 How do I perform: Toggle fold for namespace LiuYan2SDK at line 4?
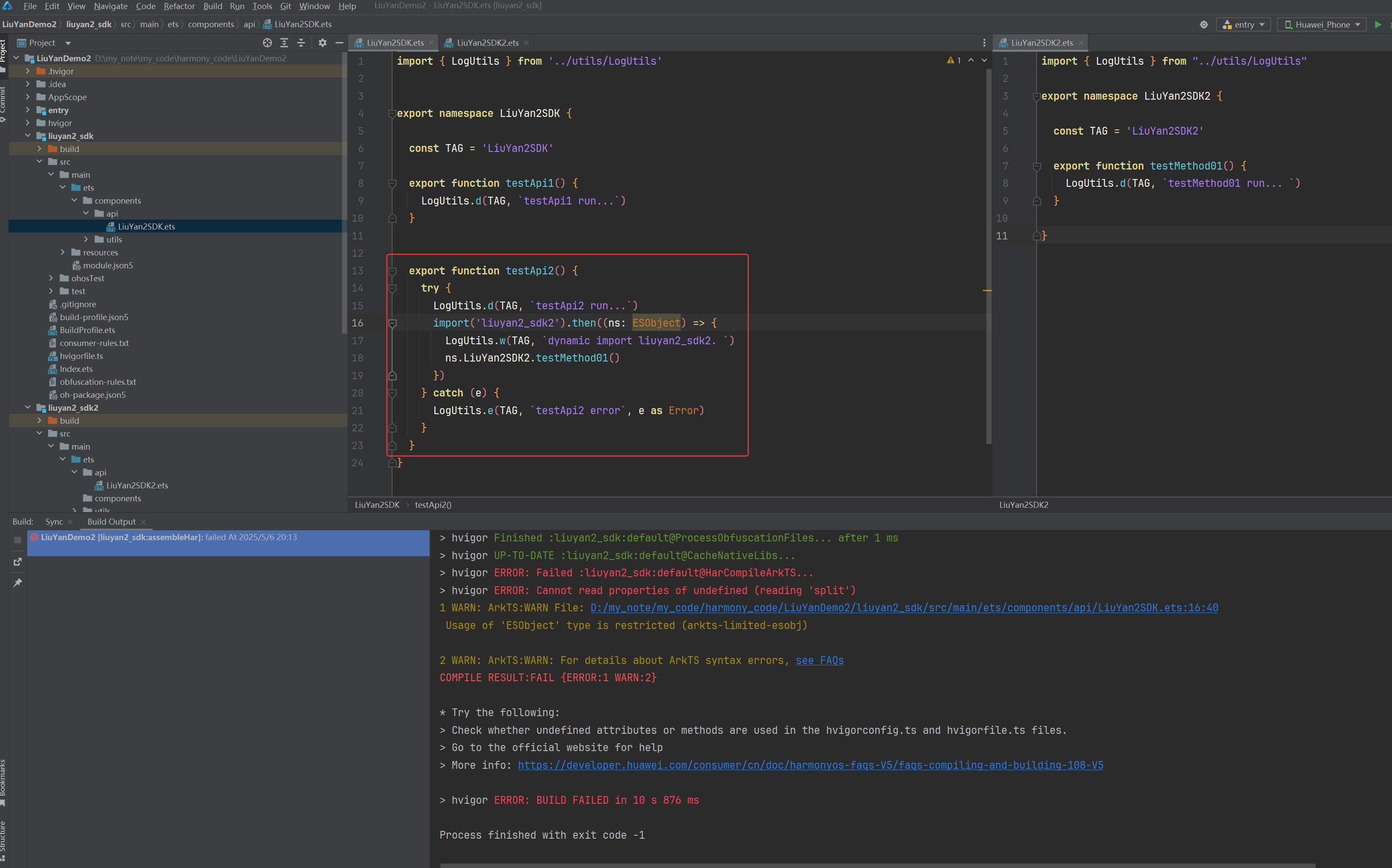coord(392,113)
